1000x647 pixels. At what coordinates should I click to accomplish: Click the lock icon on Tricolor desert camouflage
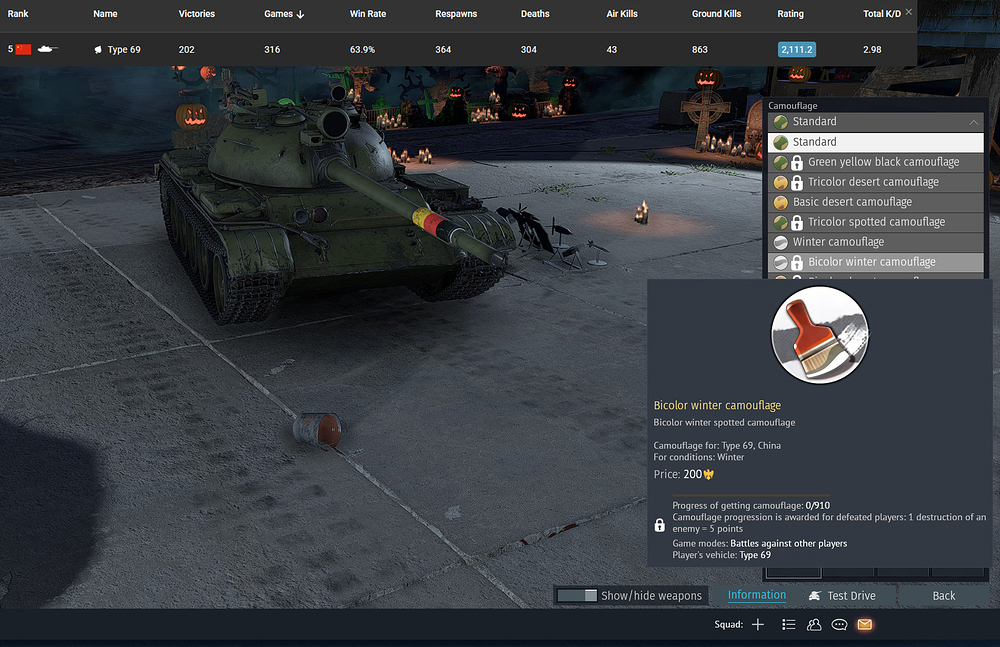(797, 182)
